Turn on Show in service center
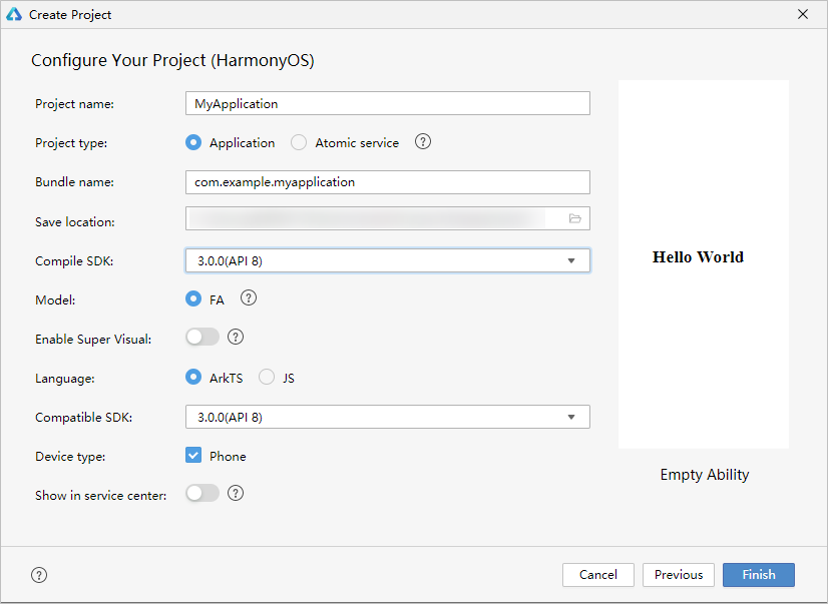The image size is (828, 604). [202, 493]
